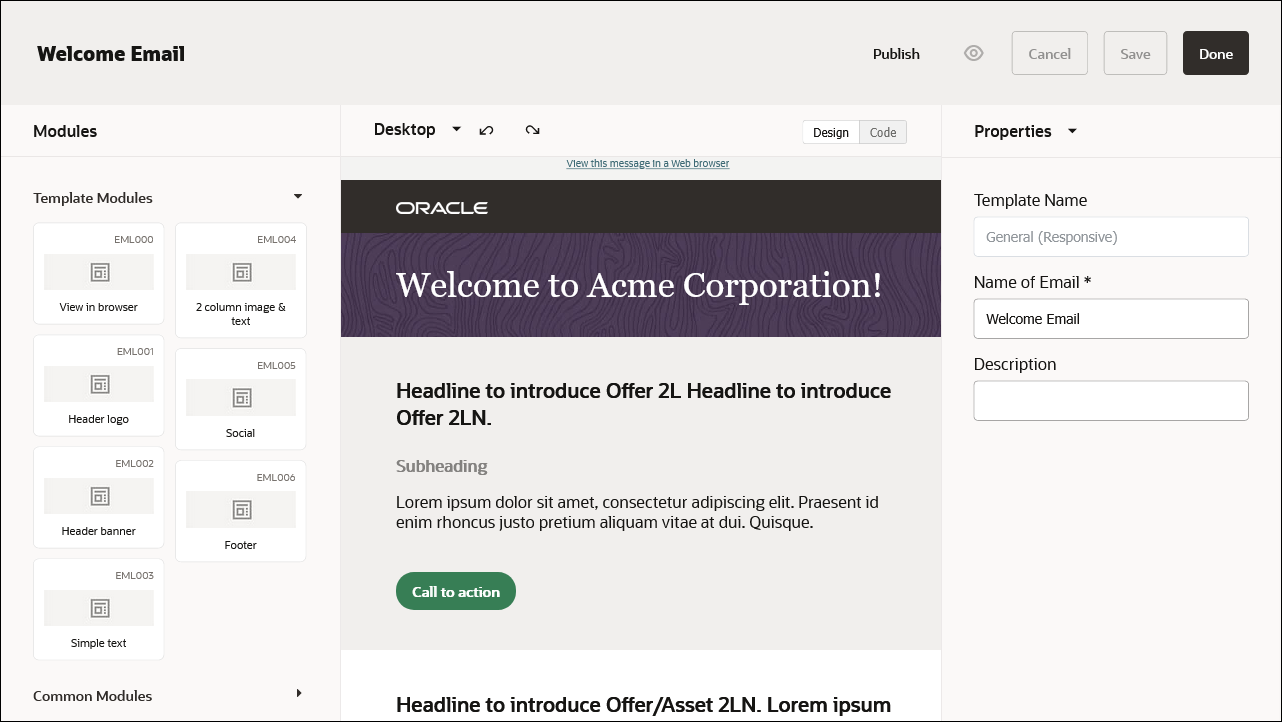Viewport: 1282px width, 722px height.
Task: Open the Modules panel heading
Action: [65, 131]
